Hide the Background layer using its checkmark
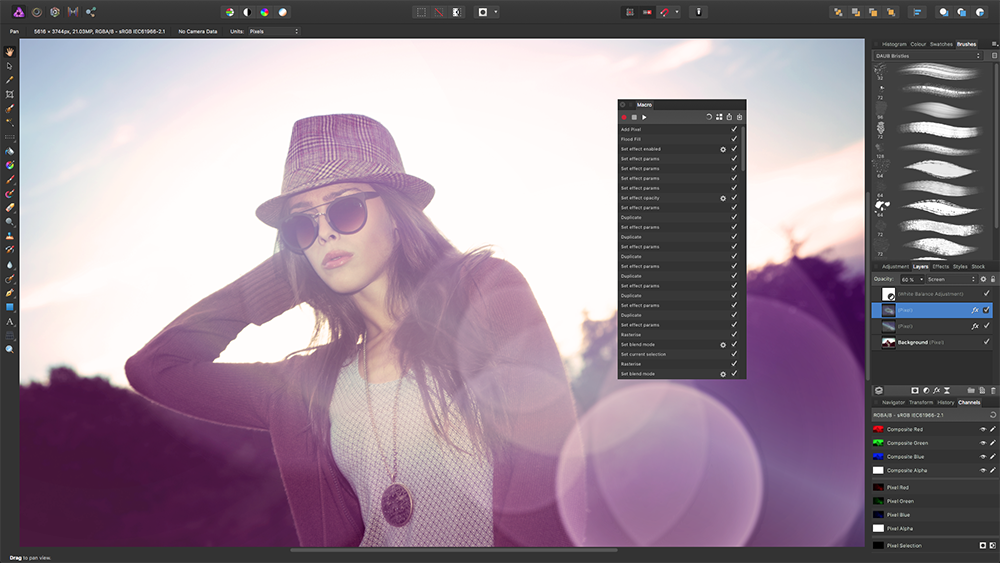1000x563 pixels. [986, 342]
